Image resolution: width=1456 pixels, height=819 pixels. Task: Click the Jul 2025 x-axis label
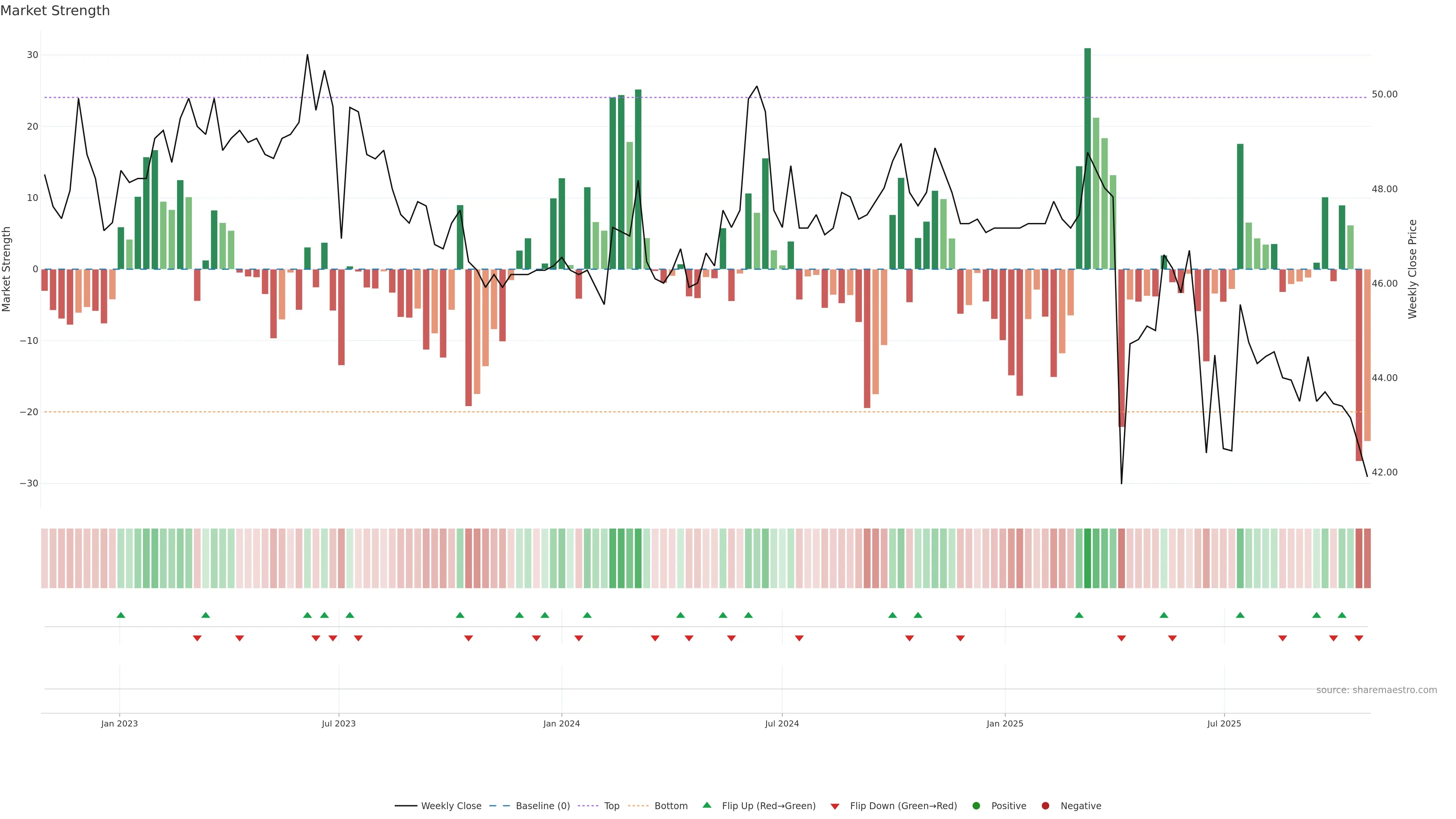(1224, 723)
